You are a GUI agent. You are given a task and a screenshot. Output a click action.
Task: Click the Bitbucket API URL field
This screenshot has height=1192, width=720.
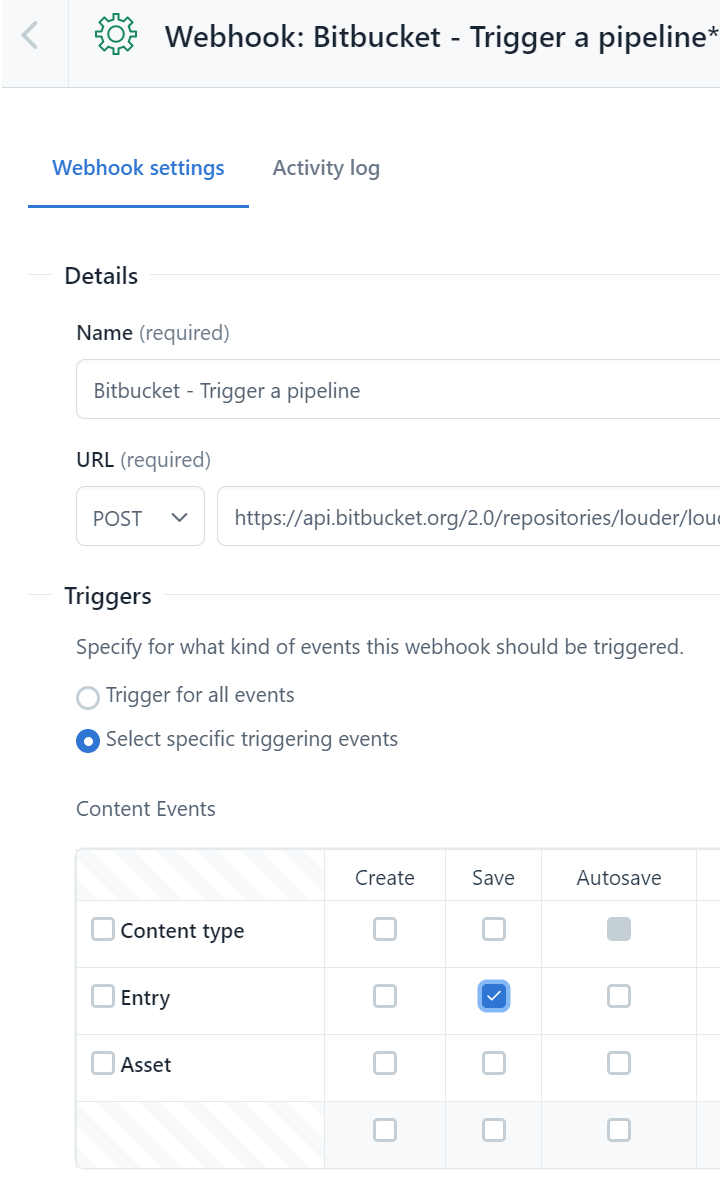pos(470,517)
